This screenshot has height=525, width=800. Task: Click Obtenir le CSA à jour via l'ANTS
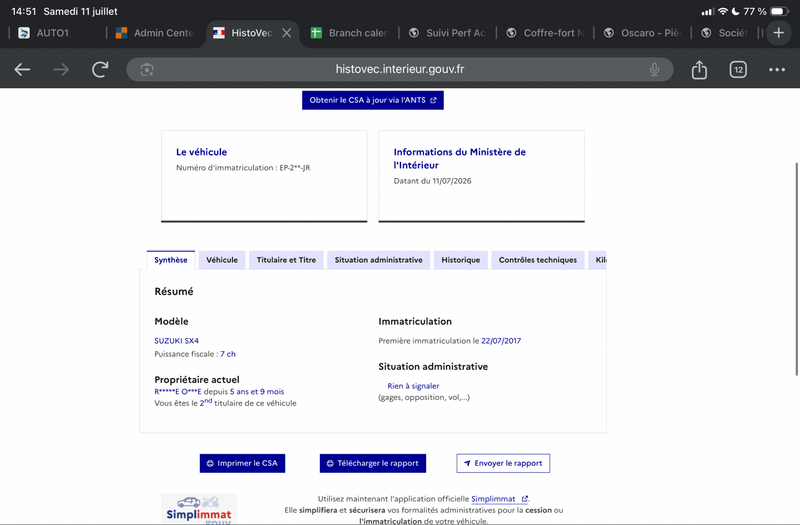[372, 100]
